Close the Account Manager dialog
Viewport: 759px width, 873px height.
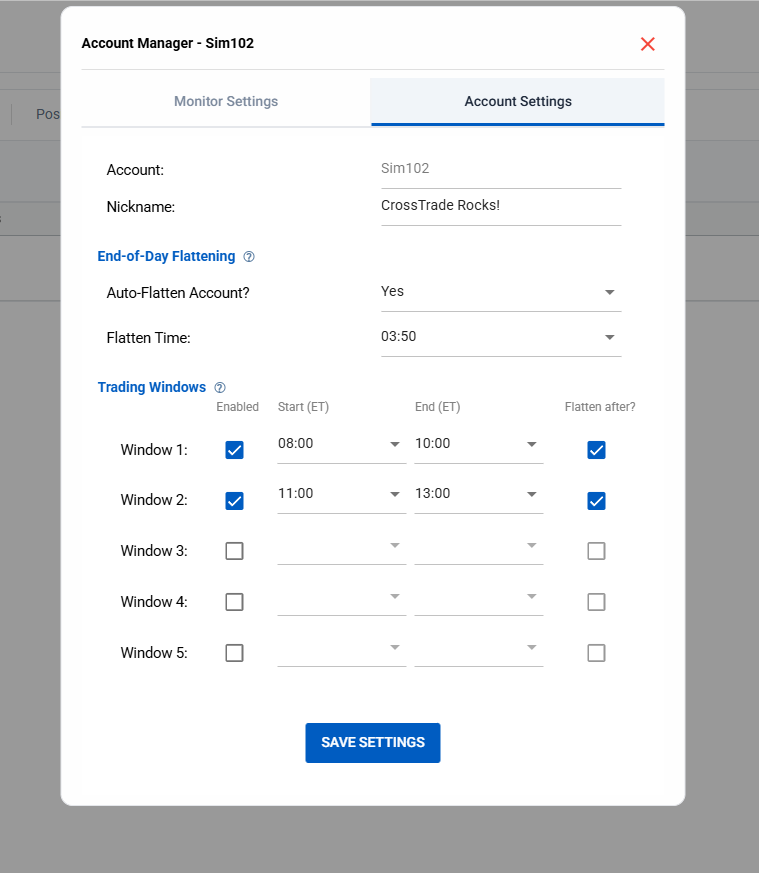pyautogui.click(x=647, y=44)
